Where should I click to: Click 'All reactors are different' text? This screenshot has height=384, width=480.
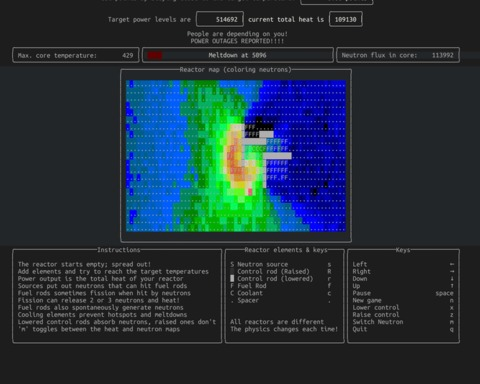[277, 322]
